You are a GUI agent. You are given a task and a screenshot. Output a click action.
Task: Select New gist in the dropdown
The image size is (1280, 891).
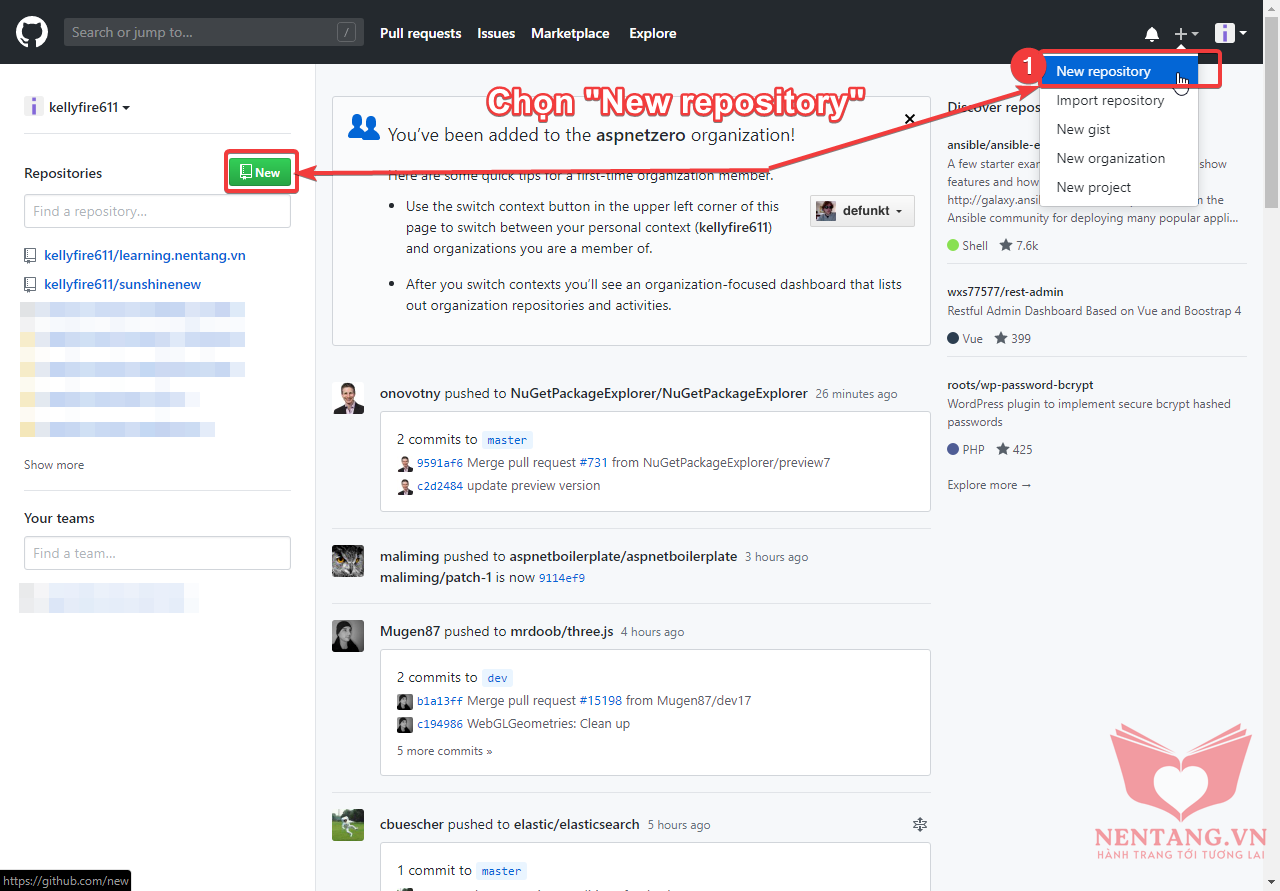click(1083, 129)
